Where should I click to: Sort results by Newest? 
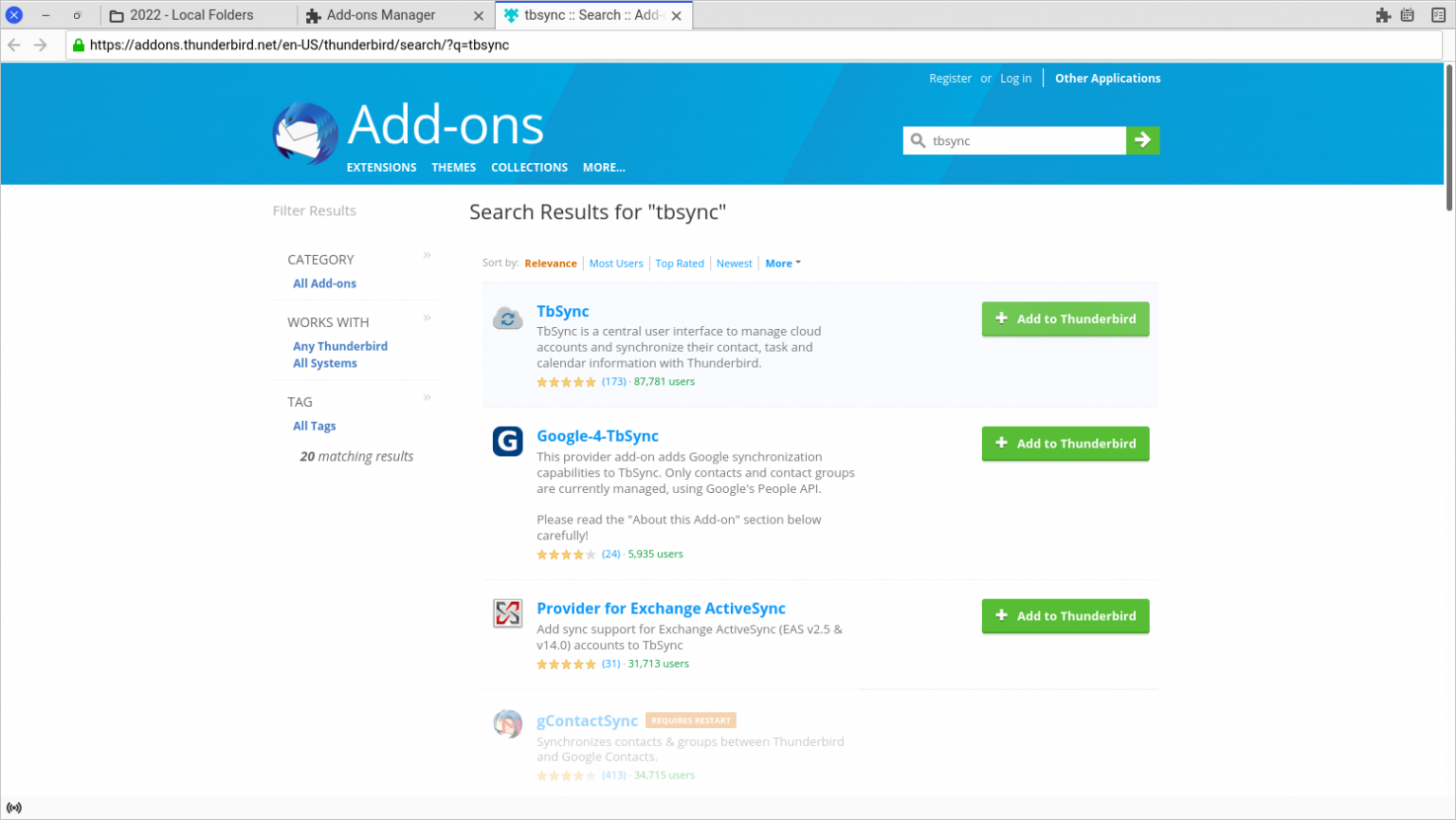(x=734, y=264)
